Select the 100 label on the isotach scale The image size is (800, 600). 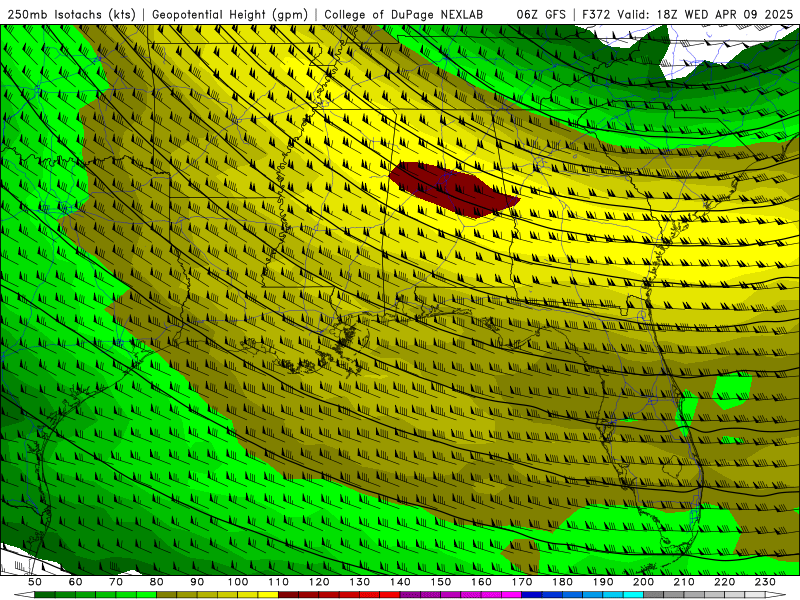pos(237,582)
